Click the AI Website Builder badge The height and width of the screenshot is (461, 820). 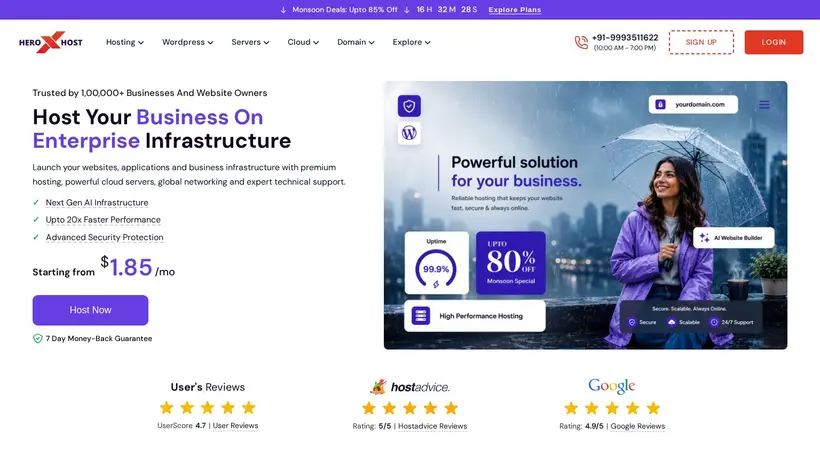(x=734, y=238)
